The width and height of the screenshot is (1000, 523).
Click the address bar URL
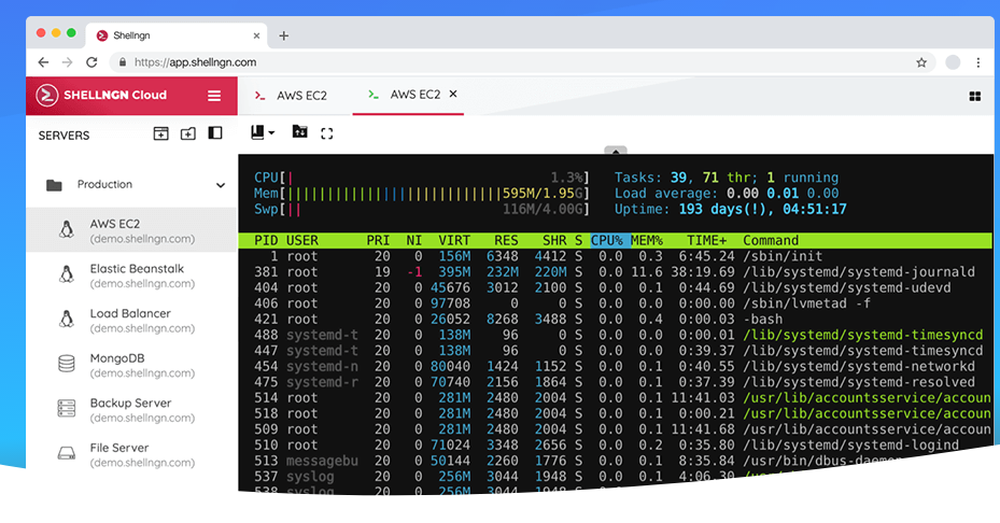pos(195,63)
